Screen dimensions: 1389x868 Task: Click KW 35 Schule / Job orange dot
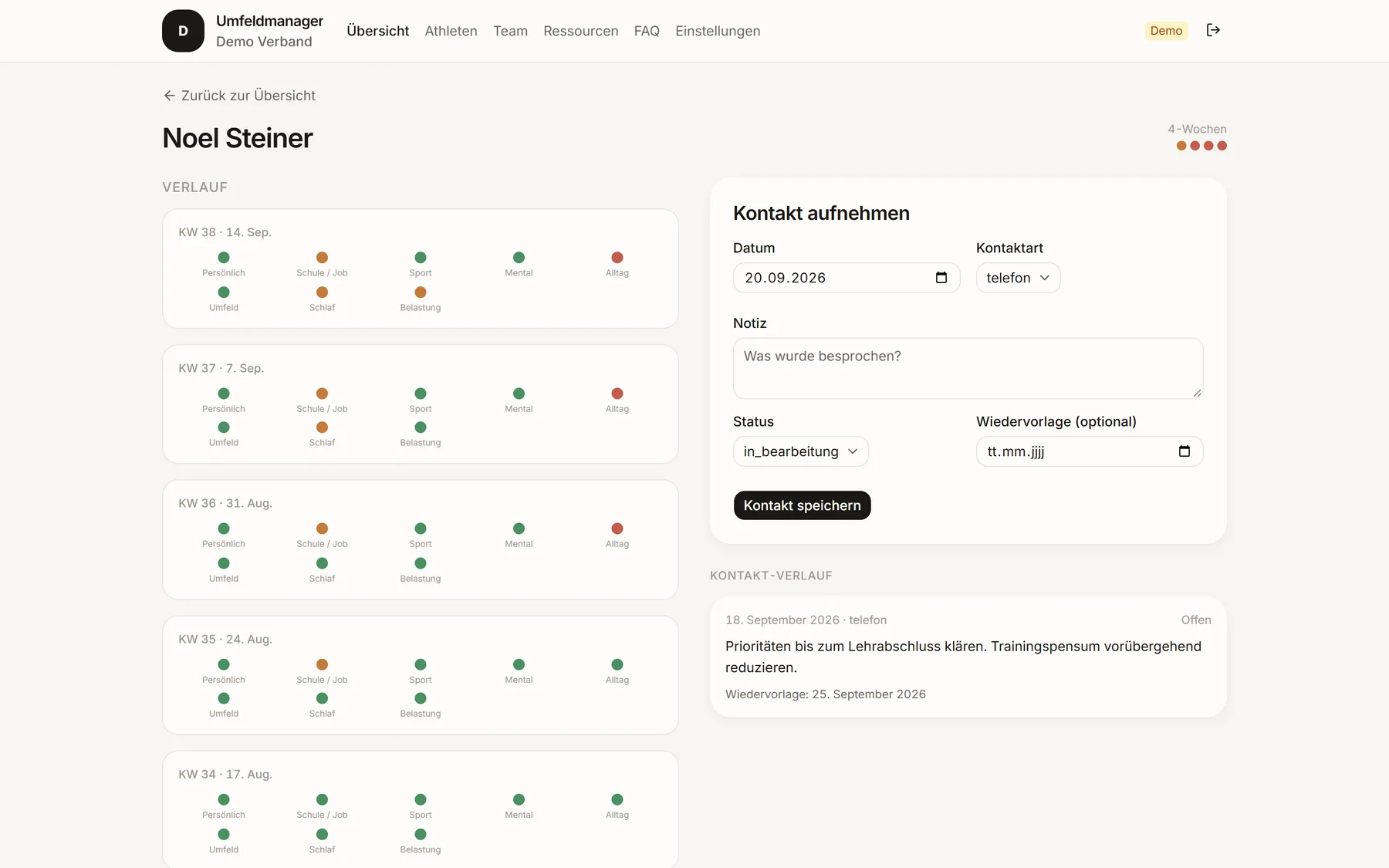coord(322,664)
